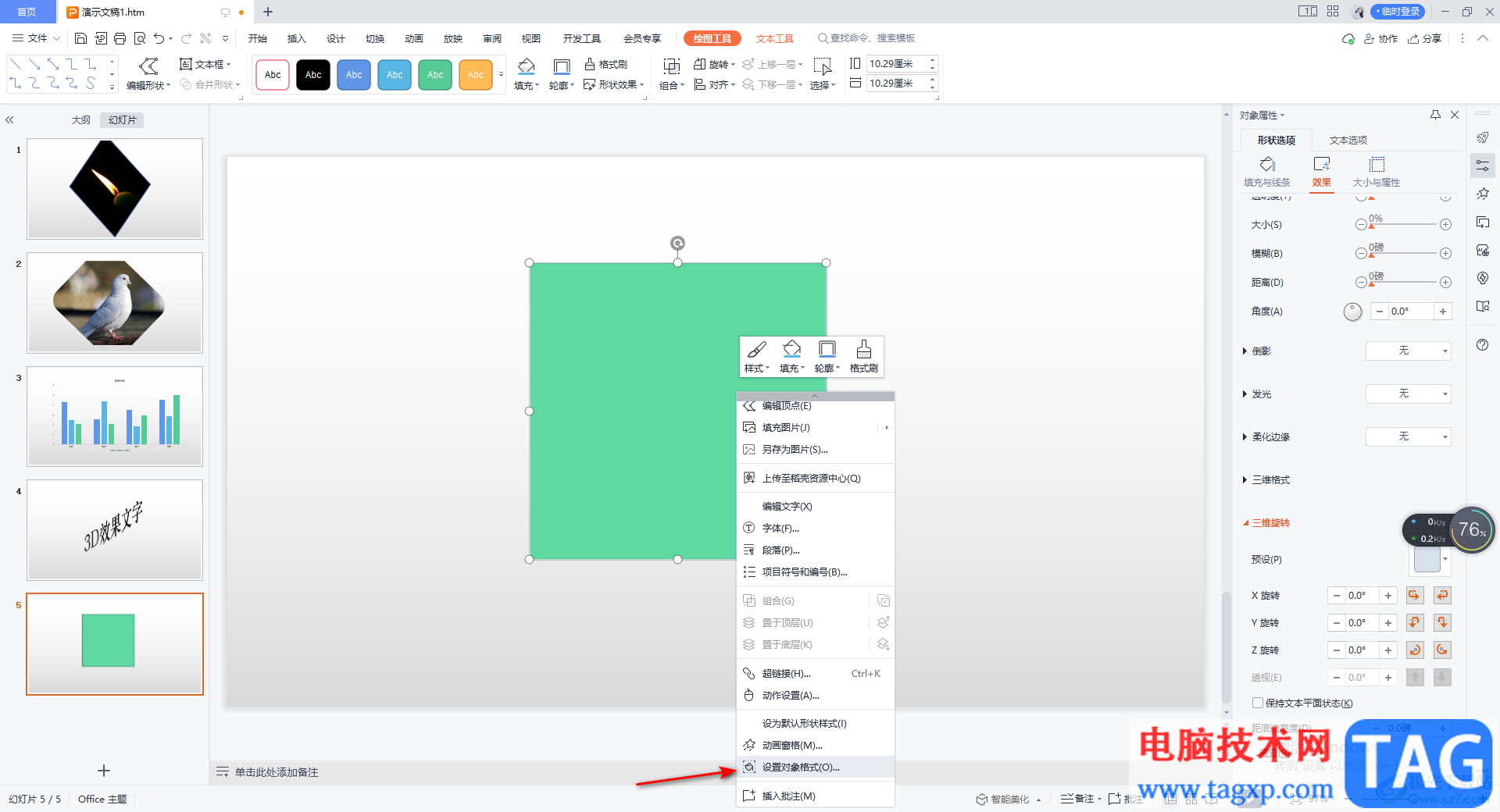The width and height of the screenshot is (1500, 812).
Task: Switch to the Outline (大纲) tab
Action: coord(81,119)
